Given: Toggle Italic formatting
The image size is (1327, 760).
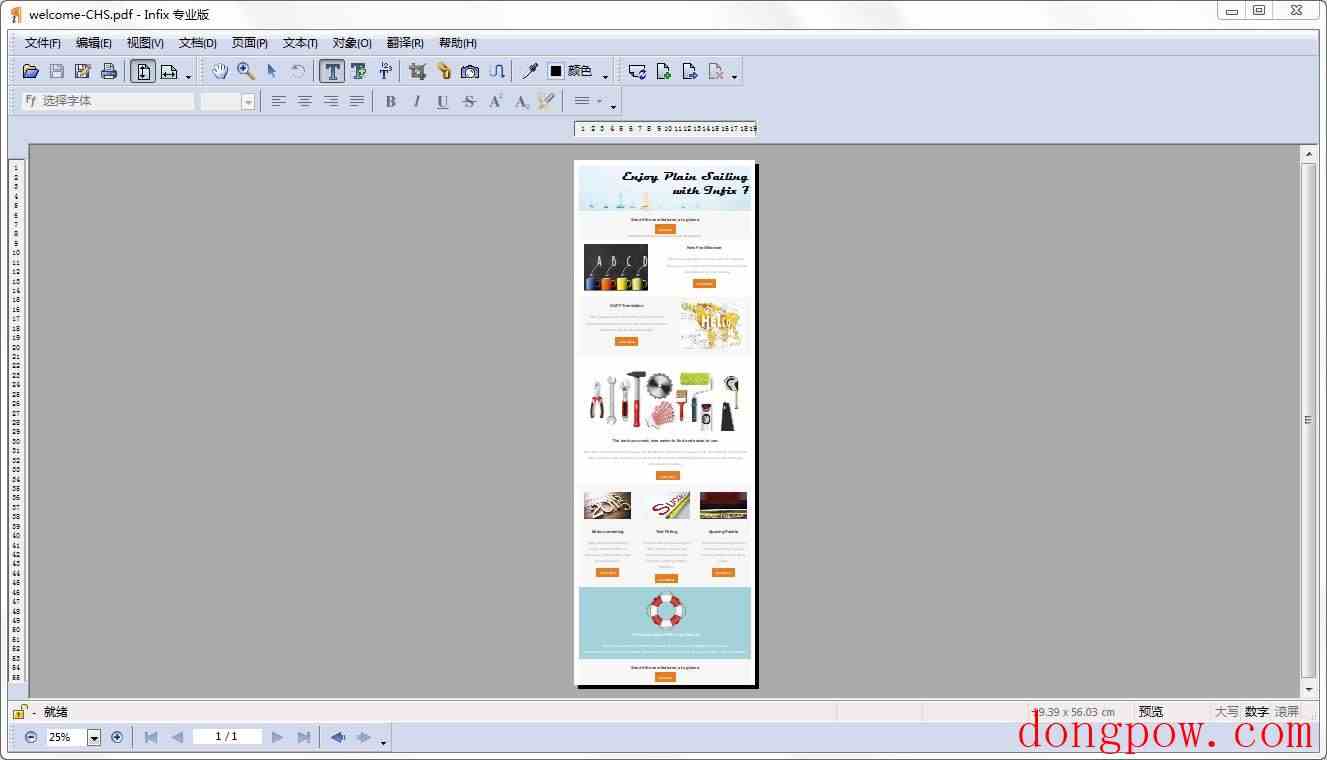Looking at the screenshot, I should click(416, 101).
